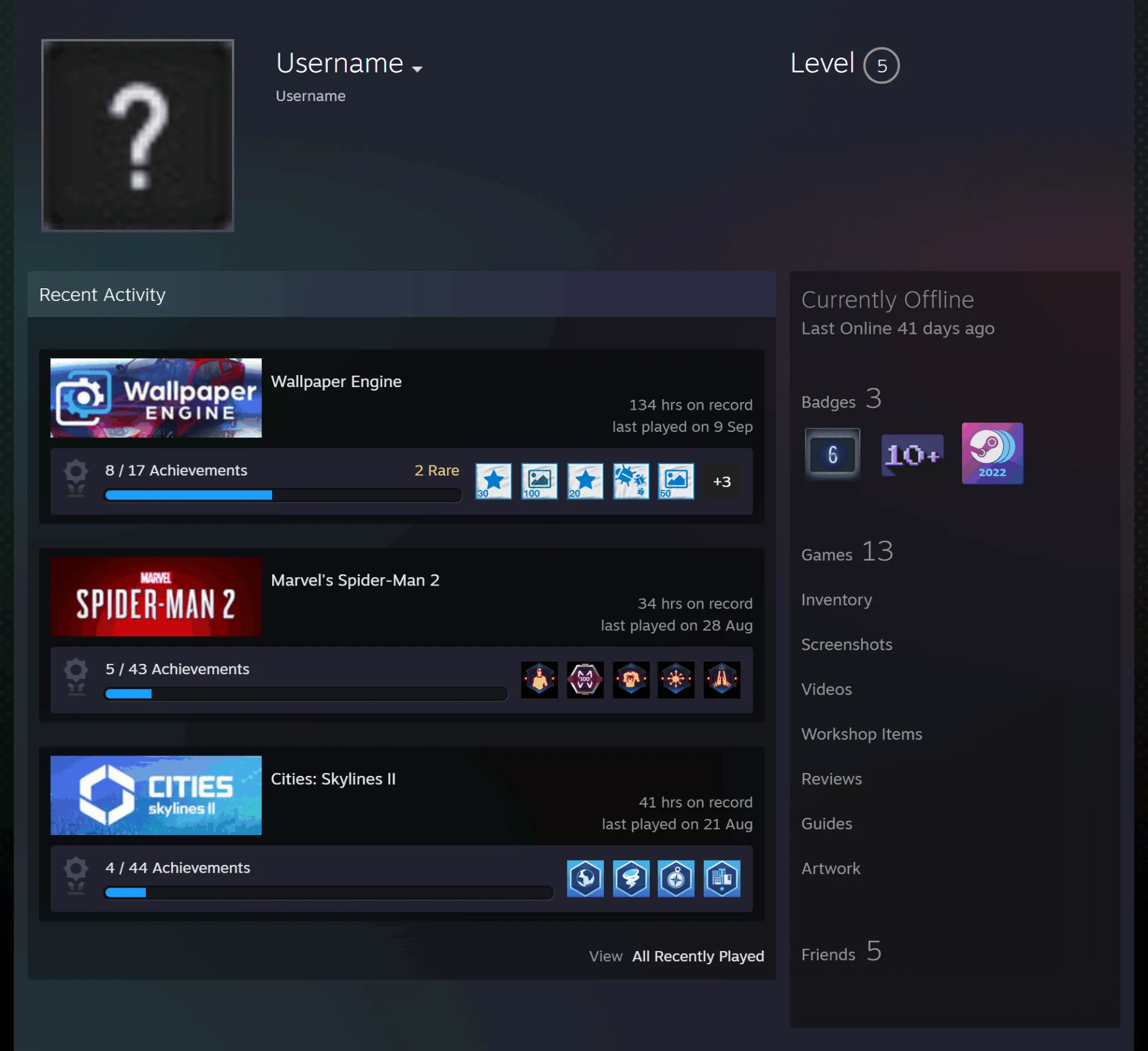1148x1051 pixels.
Task: Open the Workshop Items section
Action: click(x=862, y=734)
